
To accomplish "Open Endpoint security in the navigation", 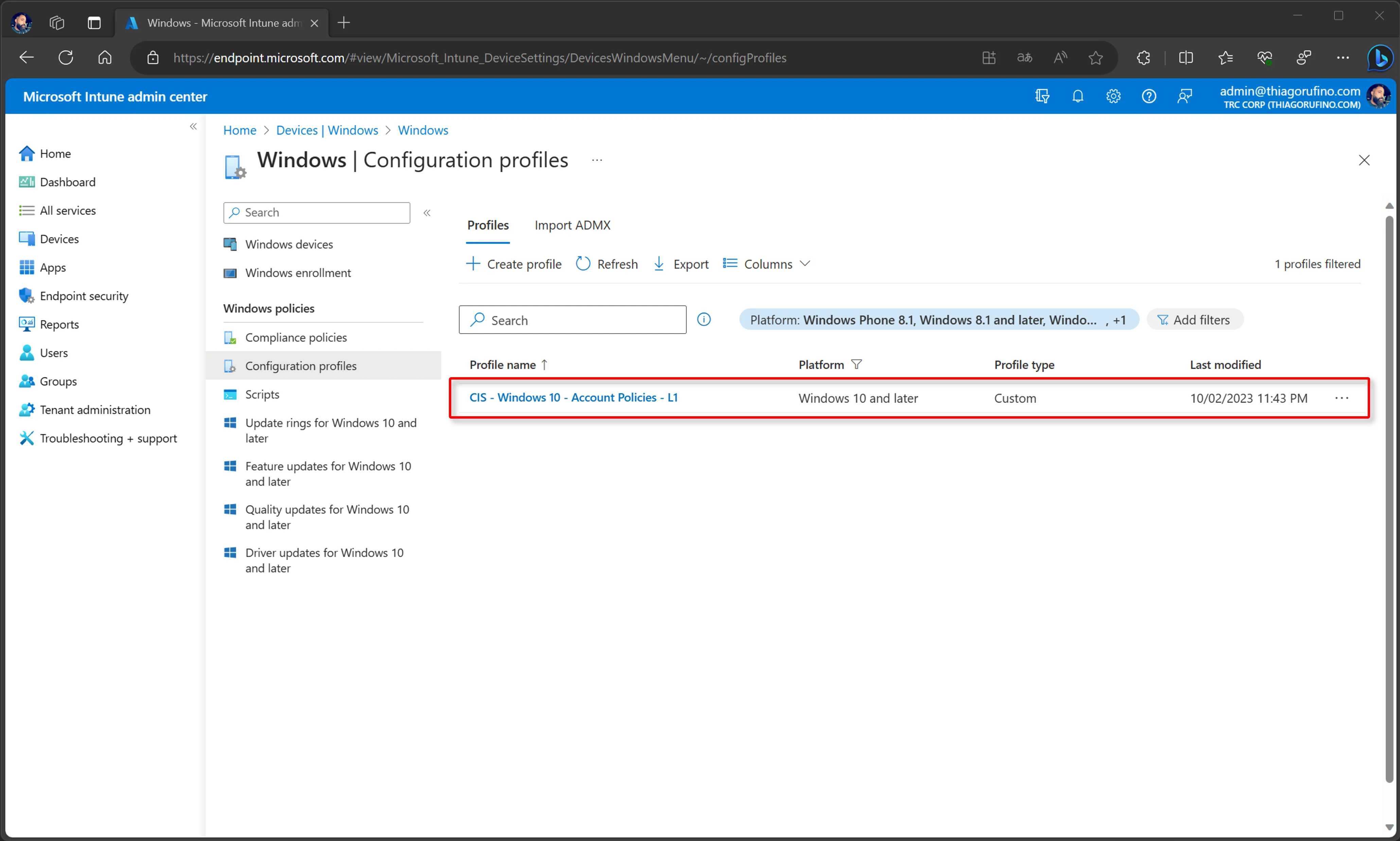I will (x=84, y=296).
